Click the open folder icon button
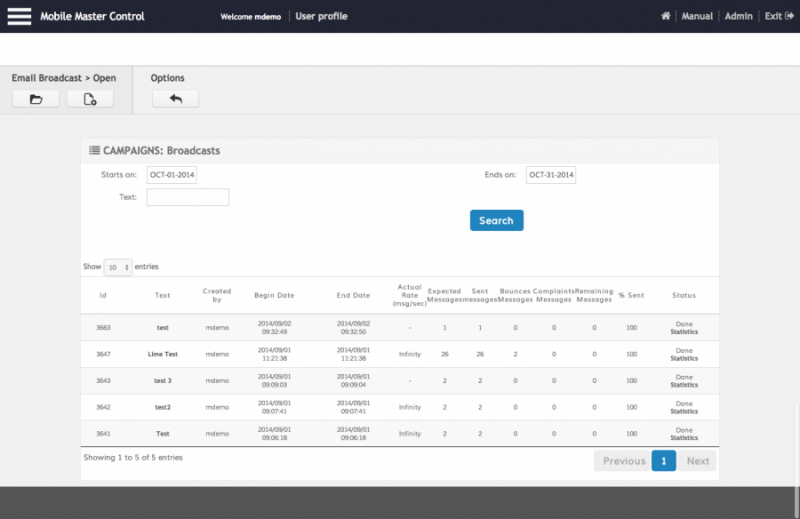The width and height of the screenshot is (800, 519). 36,99
